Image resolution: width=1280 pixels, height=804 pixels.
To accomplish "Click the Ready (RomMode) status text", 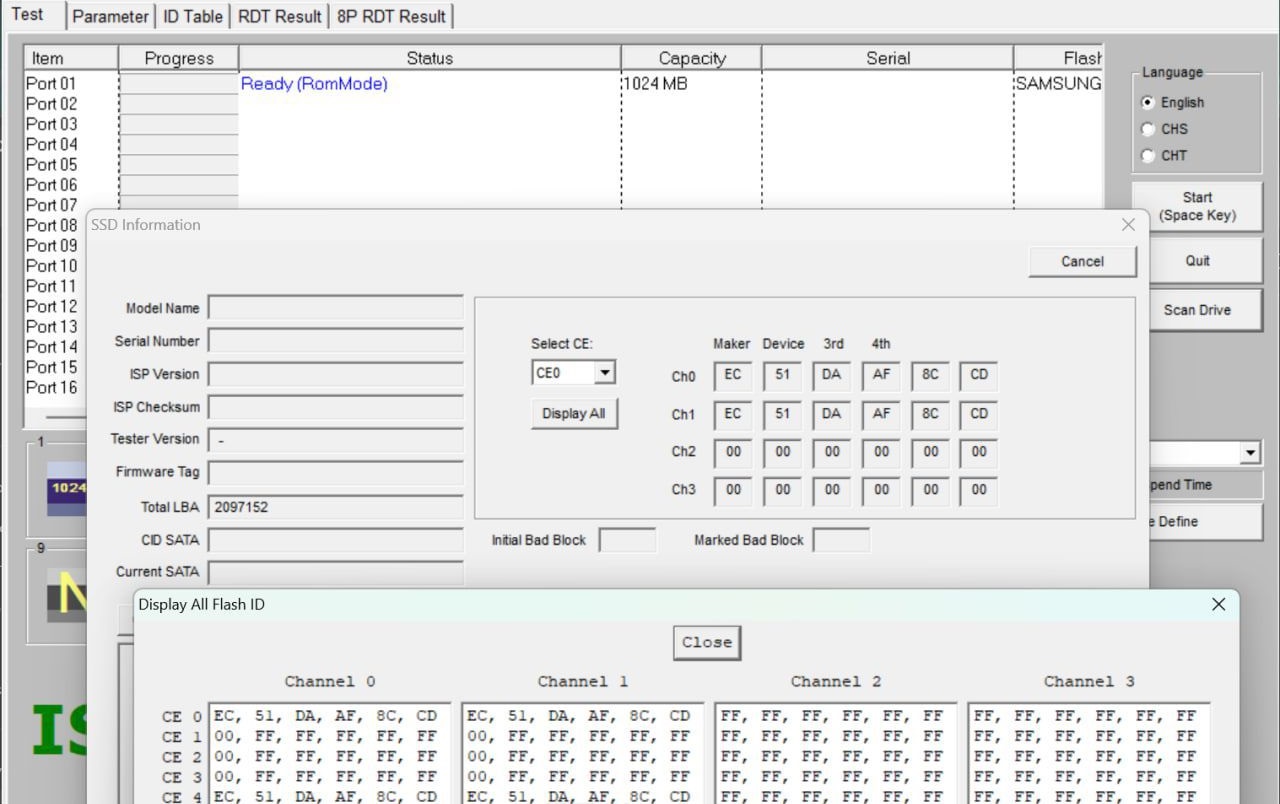I will point(314,84).
